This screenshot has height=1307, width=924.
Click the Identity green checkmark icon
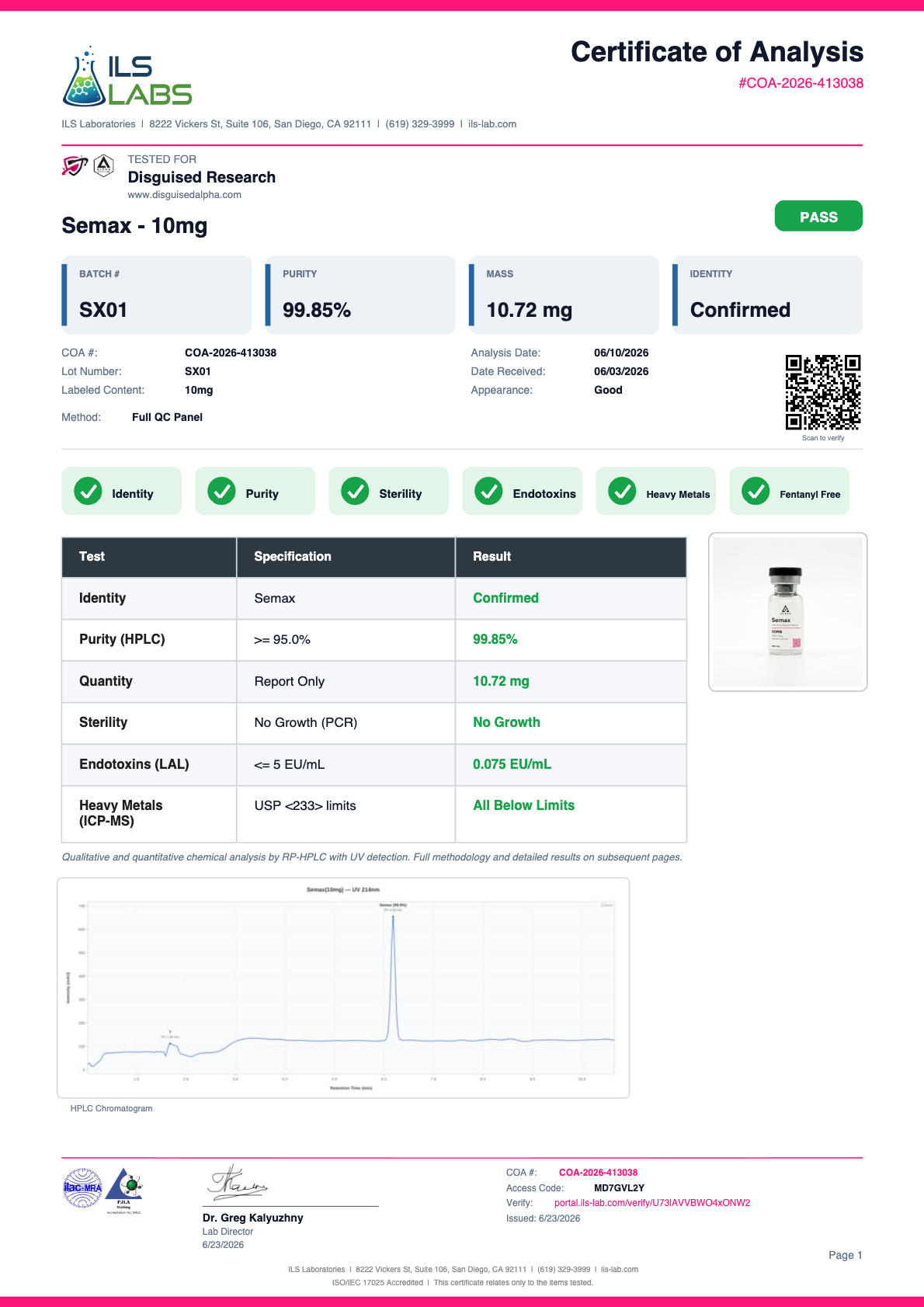[88, 491]
